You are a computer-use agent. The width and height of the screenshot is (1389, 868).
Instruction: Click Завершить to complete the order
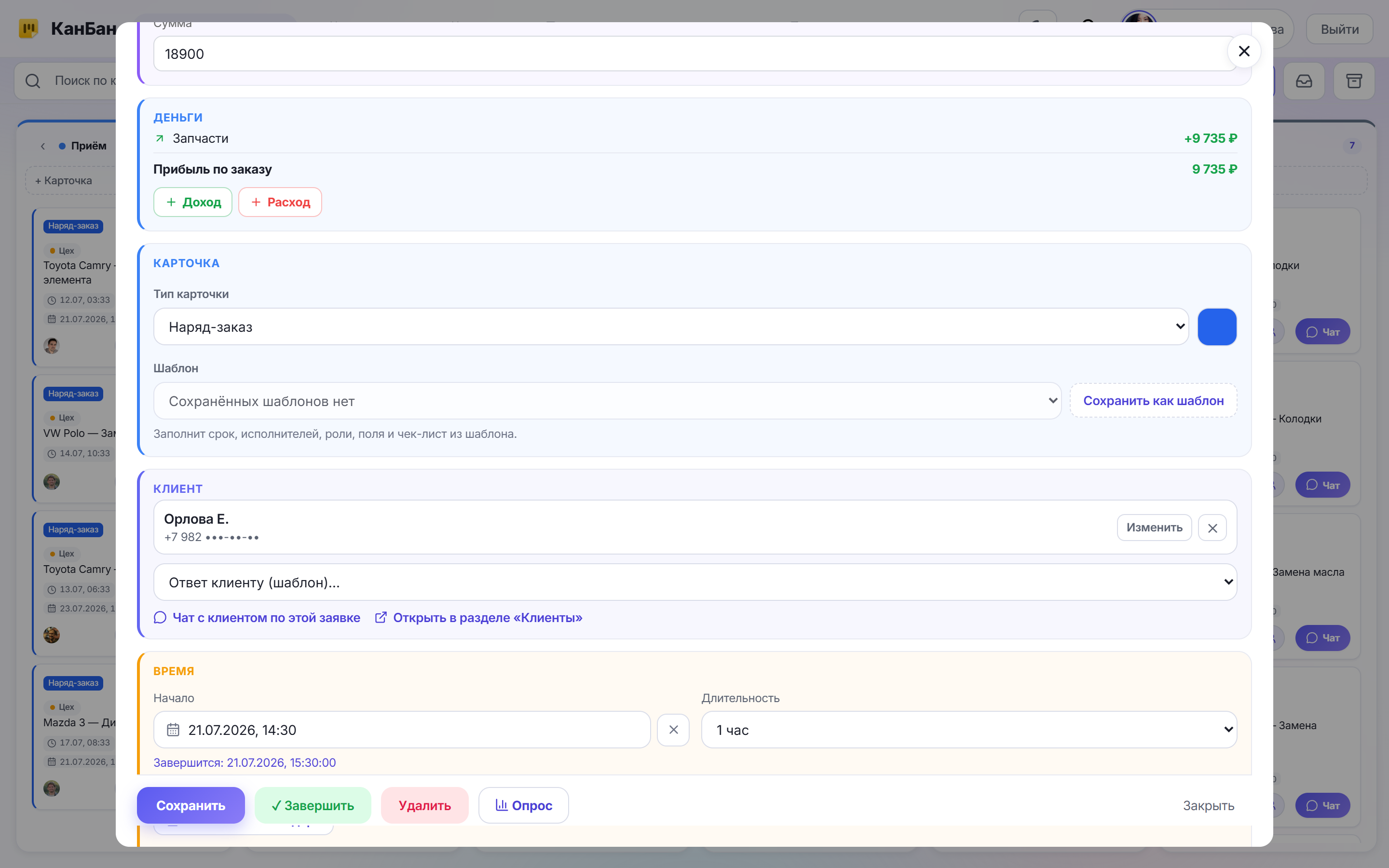[x=313, y=805]
